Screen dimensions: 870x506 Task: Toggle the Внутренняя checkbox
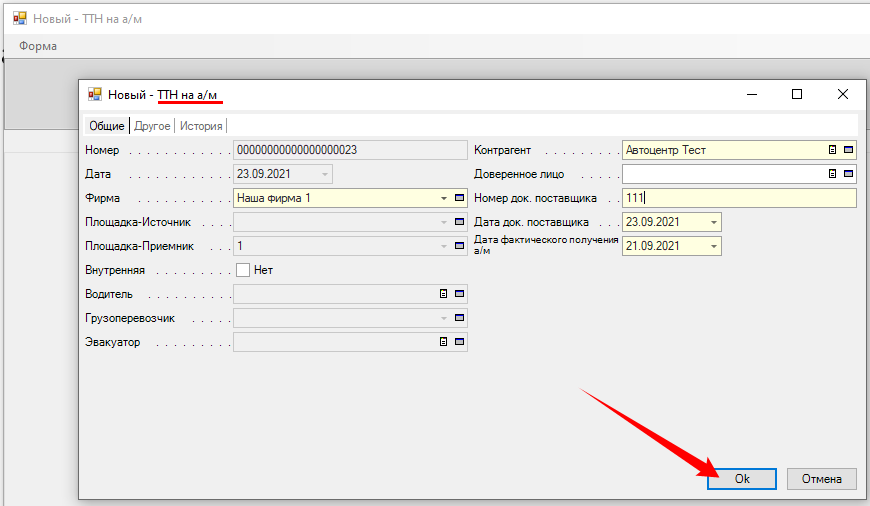[242, 270]
